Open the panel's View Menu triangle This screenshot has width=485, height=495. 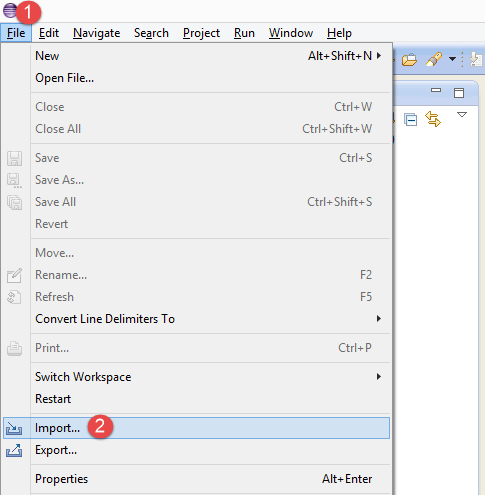(x=462, y=115)
